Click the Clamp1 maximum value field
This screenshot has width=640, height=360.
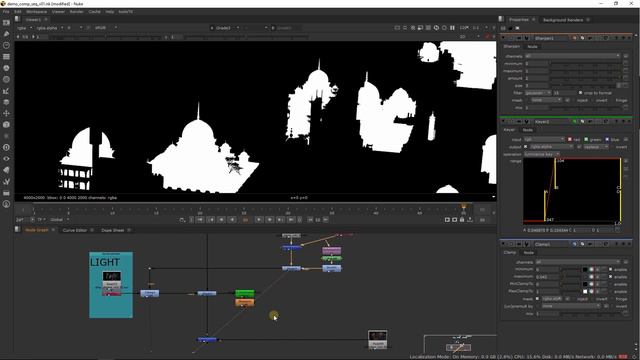[x=547, y=277]
